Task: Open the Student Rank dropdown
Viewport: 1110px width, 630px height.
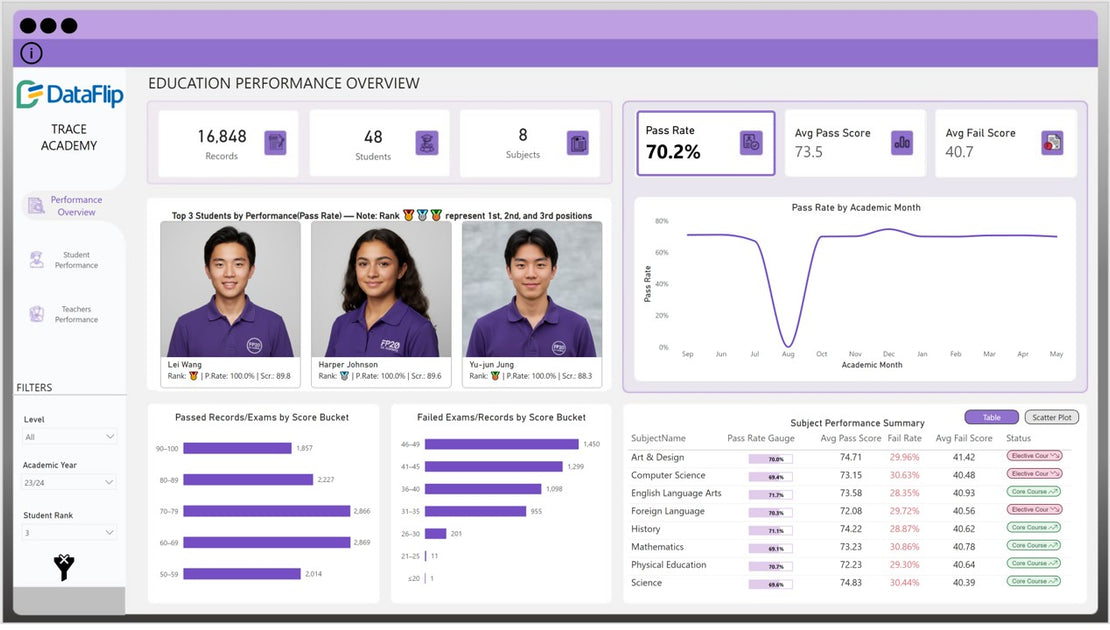Action: (x=69, y=532)
